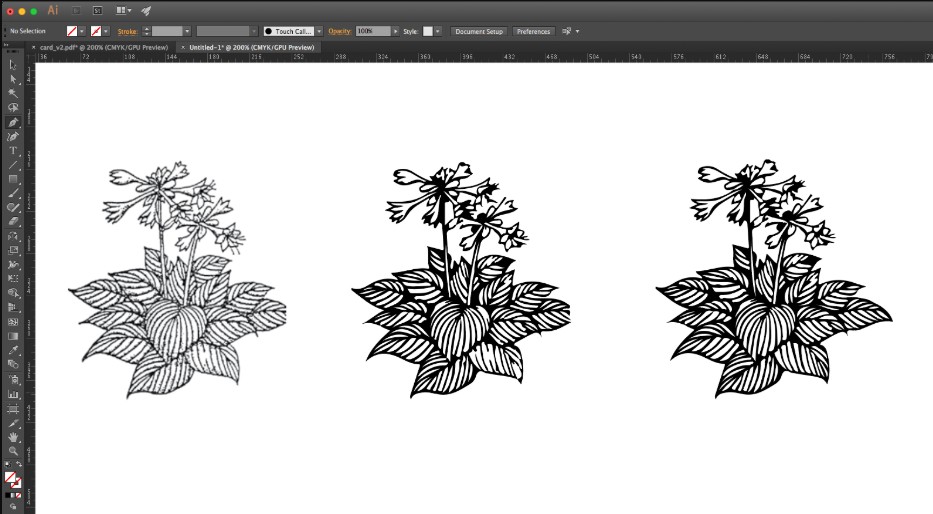
Task: Close the Untitled-1 tab
Action: pos(183,48)
